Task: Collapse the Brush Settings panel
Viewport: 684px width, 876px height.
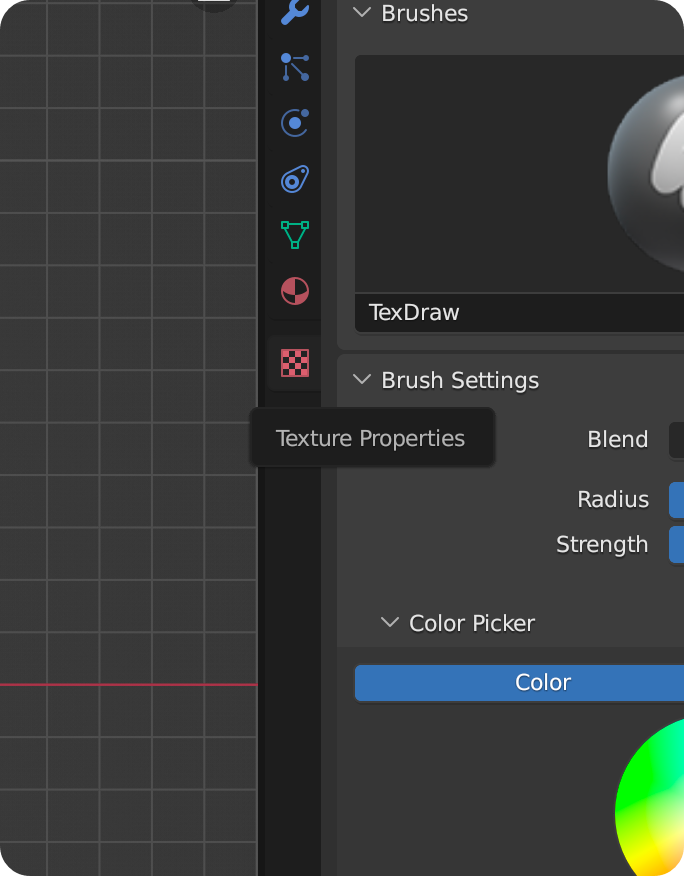Action: pos(362,380)
